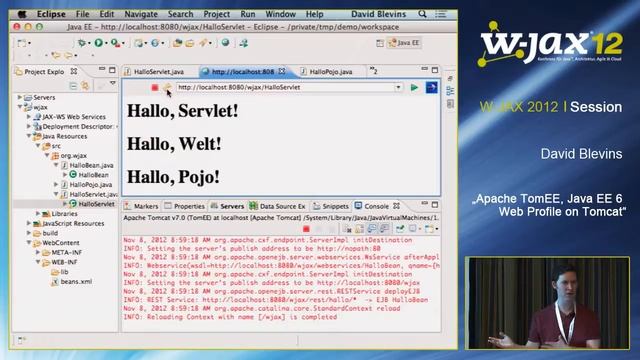The image size is (640, 360).
Task: Open the Window menu
Action: 280,14
